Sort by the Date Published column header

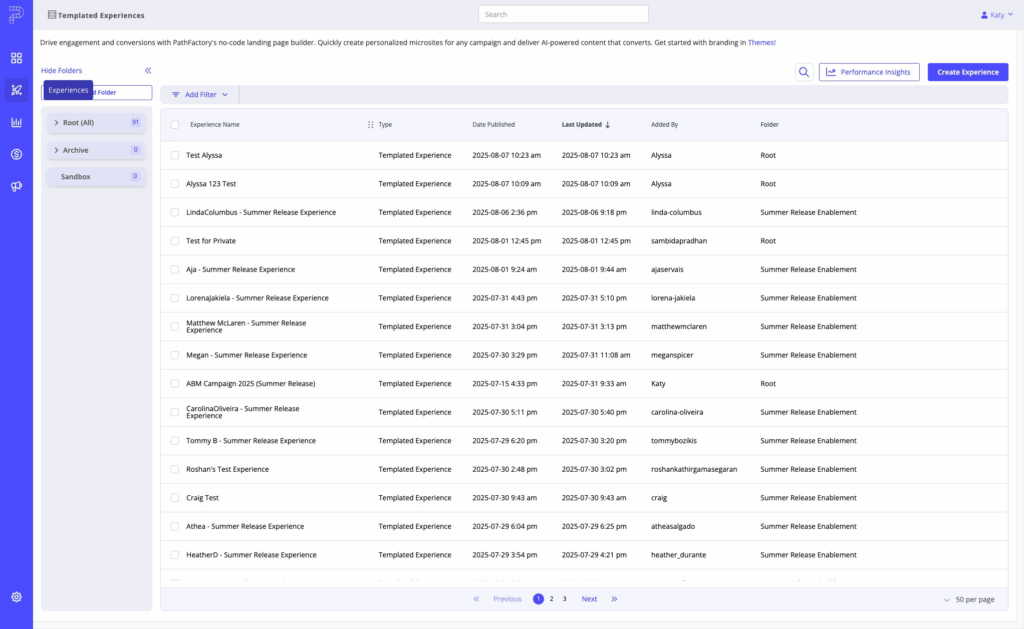click(494, 124)
